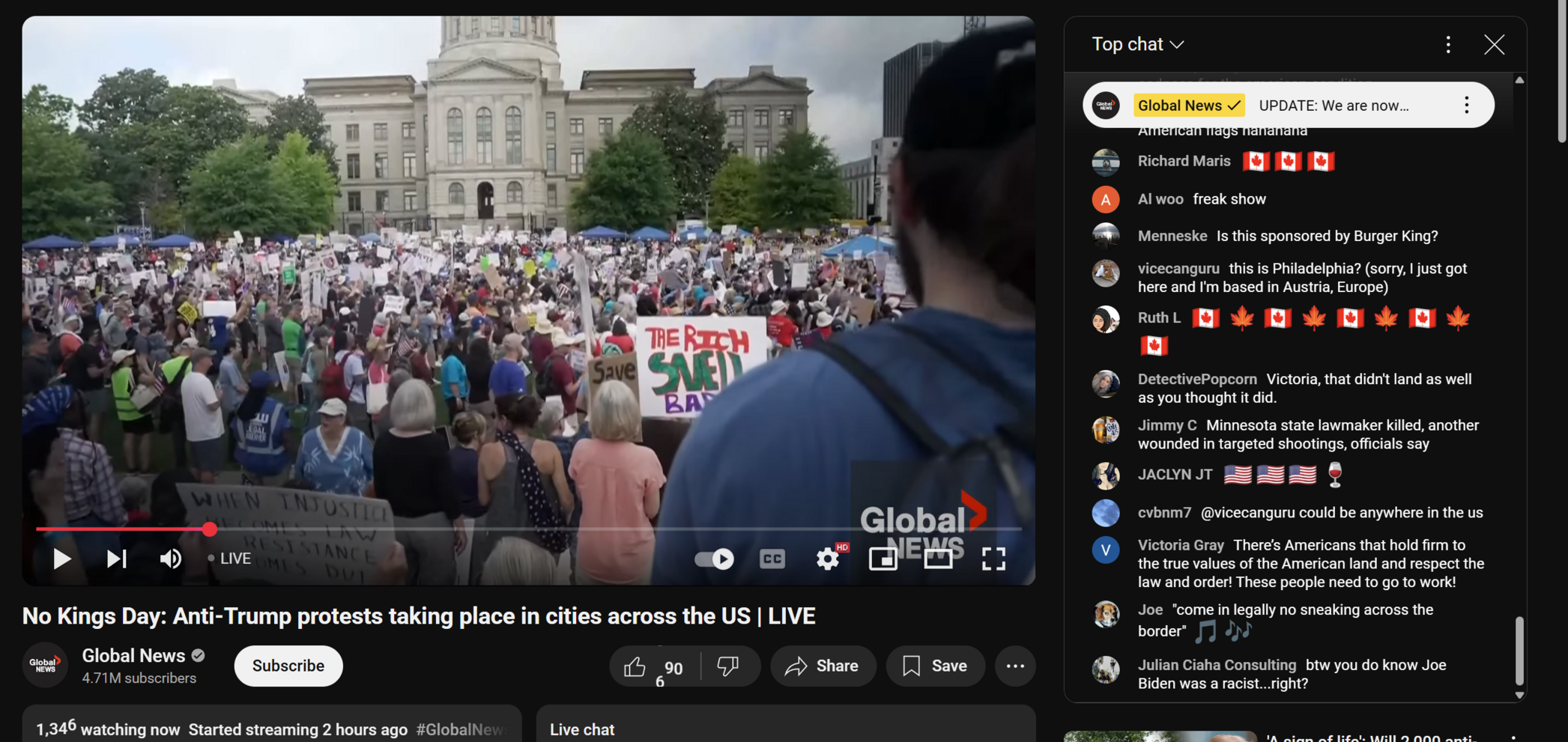Share the live stream

pos(823,666)
